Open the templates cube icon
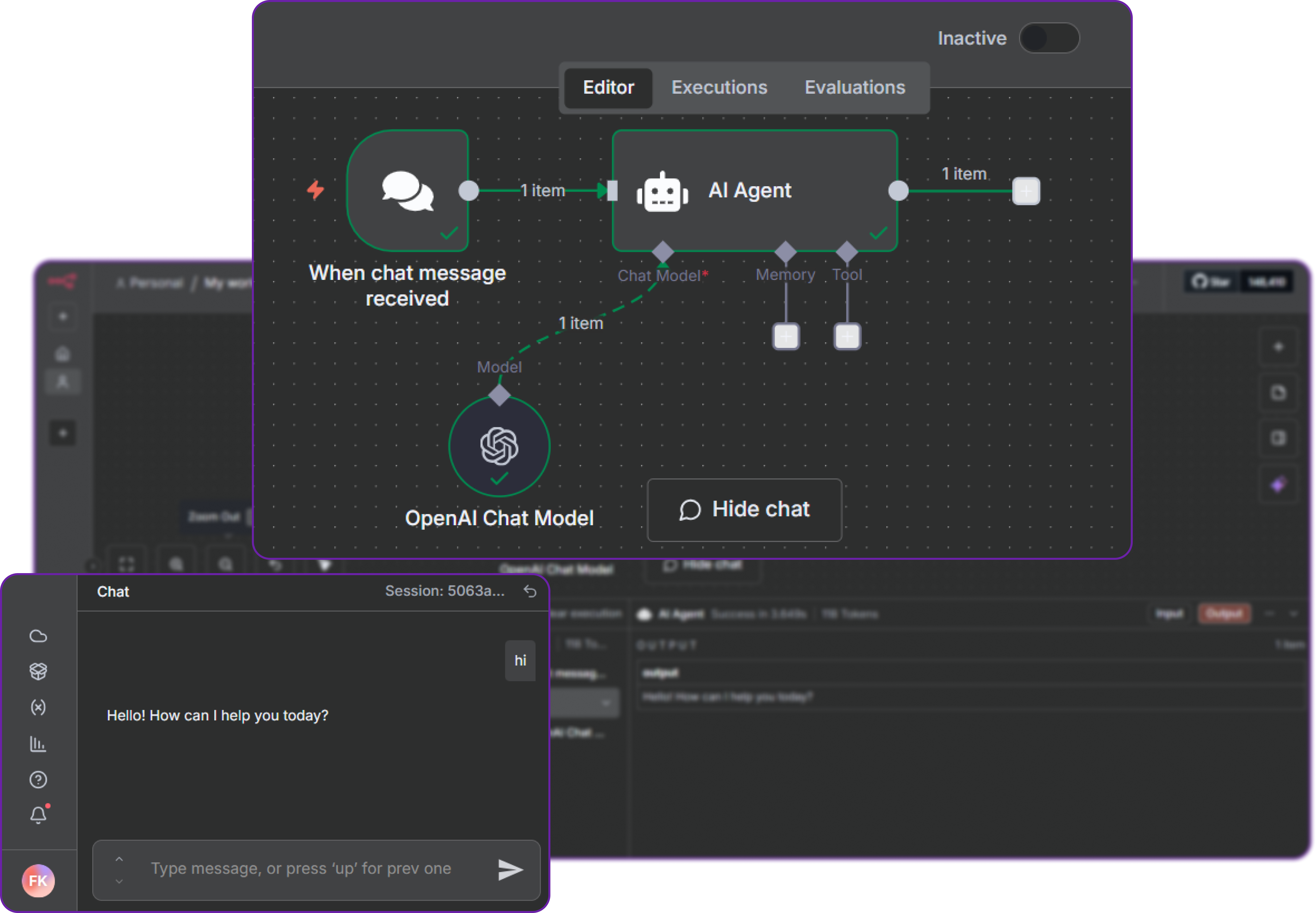The image size is (1316, 913). [38, 671]
